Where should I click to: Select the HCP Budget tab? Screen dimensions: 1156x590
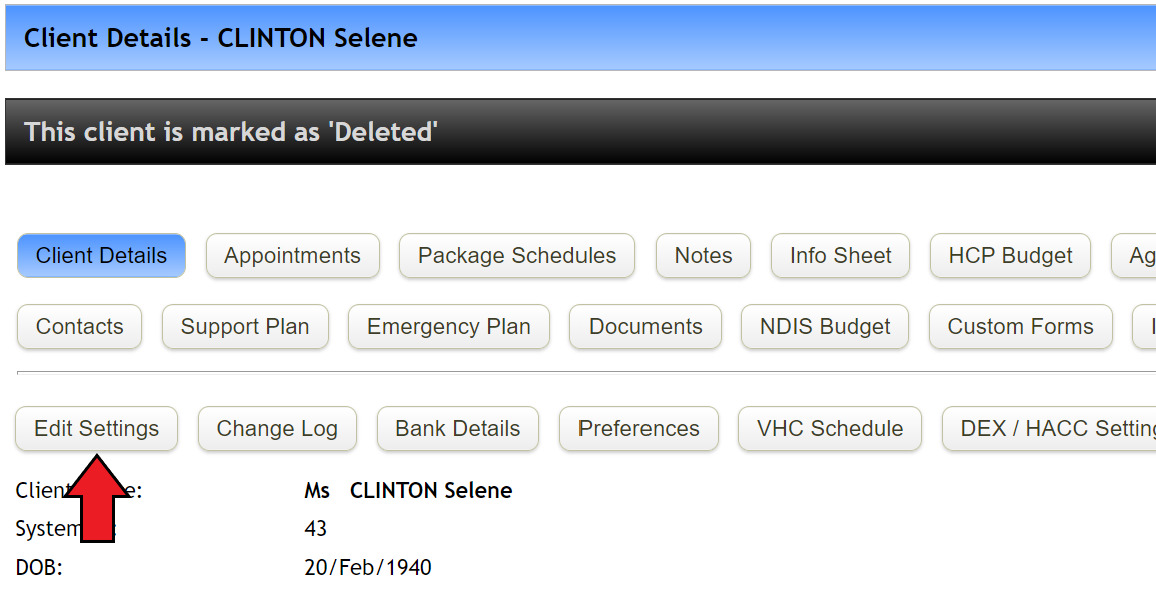coord(1010,256)
